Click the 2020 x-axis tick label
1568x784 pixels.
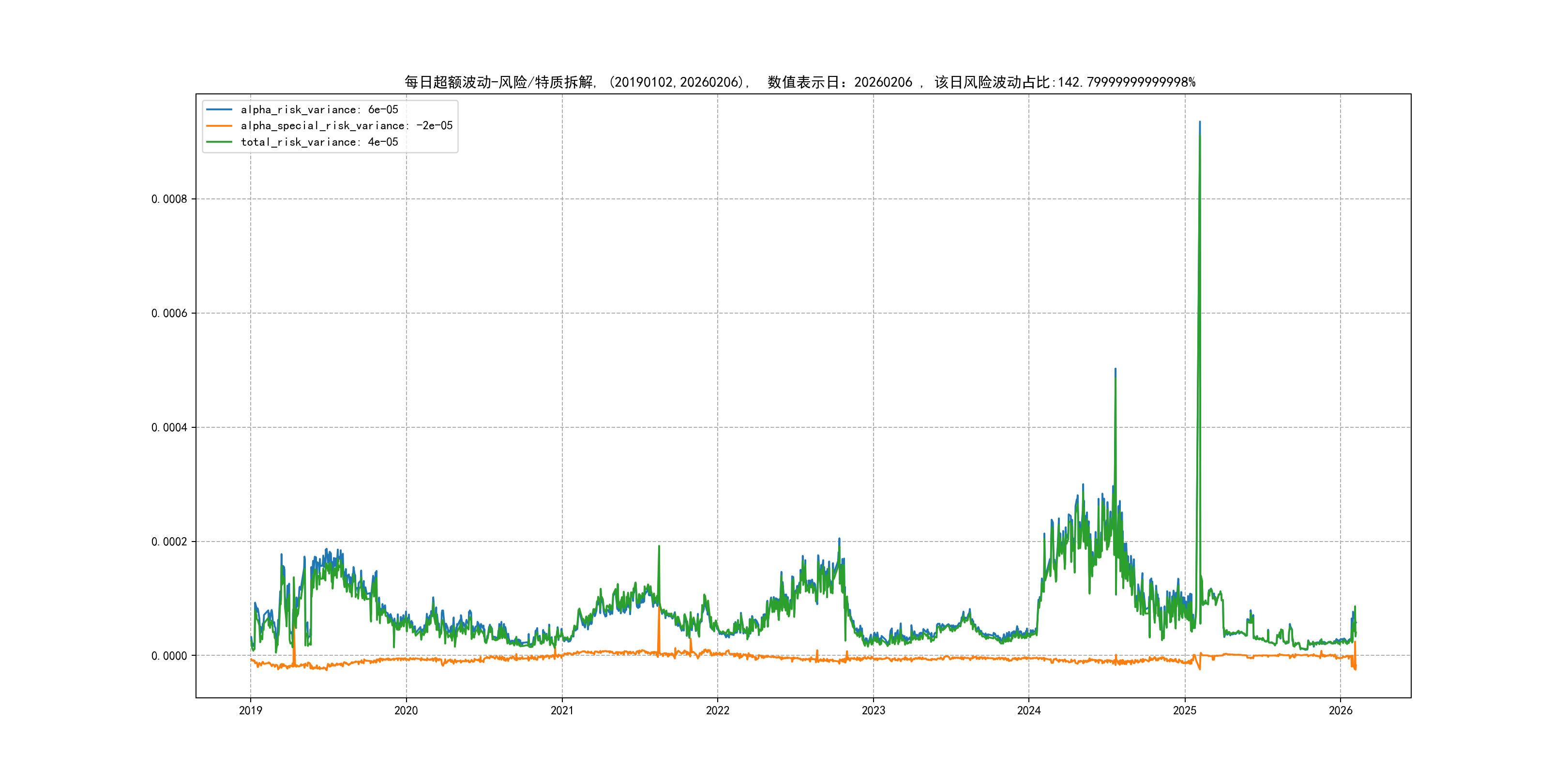pos(406,710)
